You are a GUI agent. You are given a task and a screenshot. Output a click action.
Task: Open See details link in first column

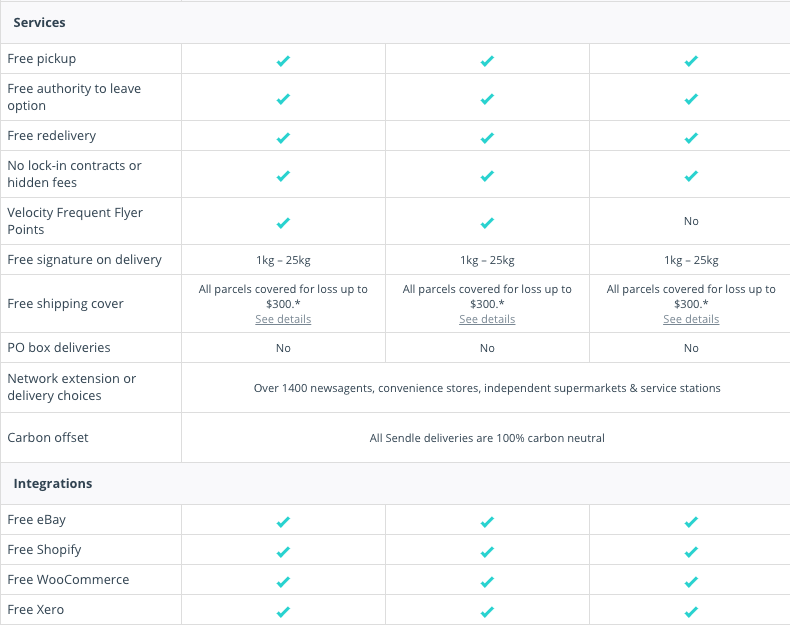click(x=283, y=319)
